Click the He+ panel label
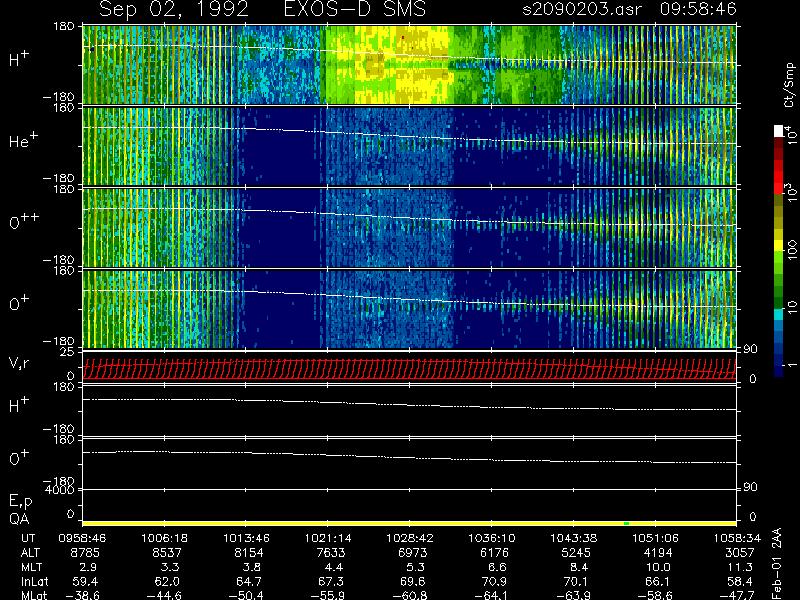This screenshot has width=800, height=600. (x=23, y=140)
